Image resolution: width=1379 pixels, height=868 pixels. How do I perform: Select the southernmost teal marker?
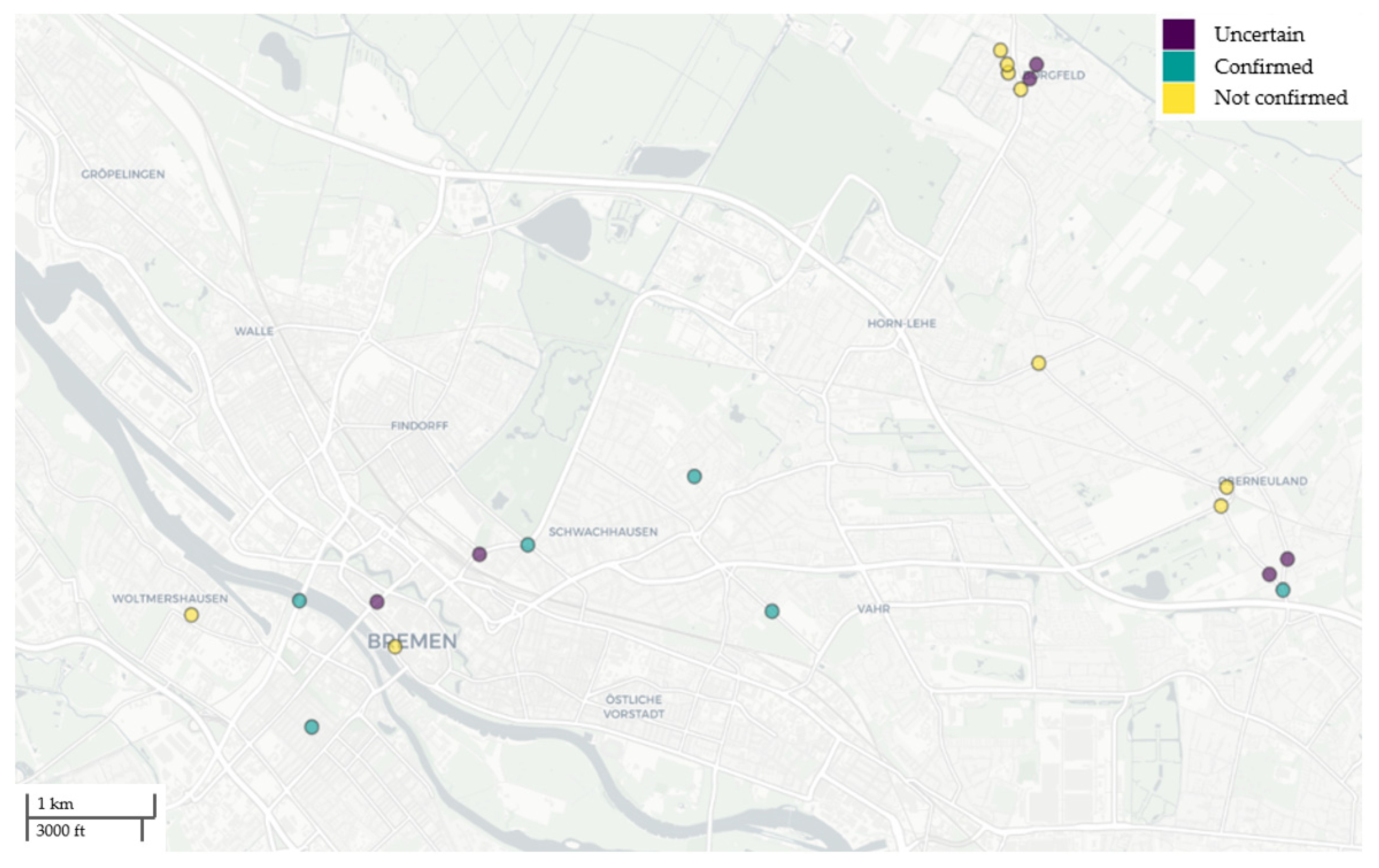pyautogui.click(x=311, y=727)
